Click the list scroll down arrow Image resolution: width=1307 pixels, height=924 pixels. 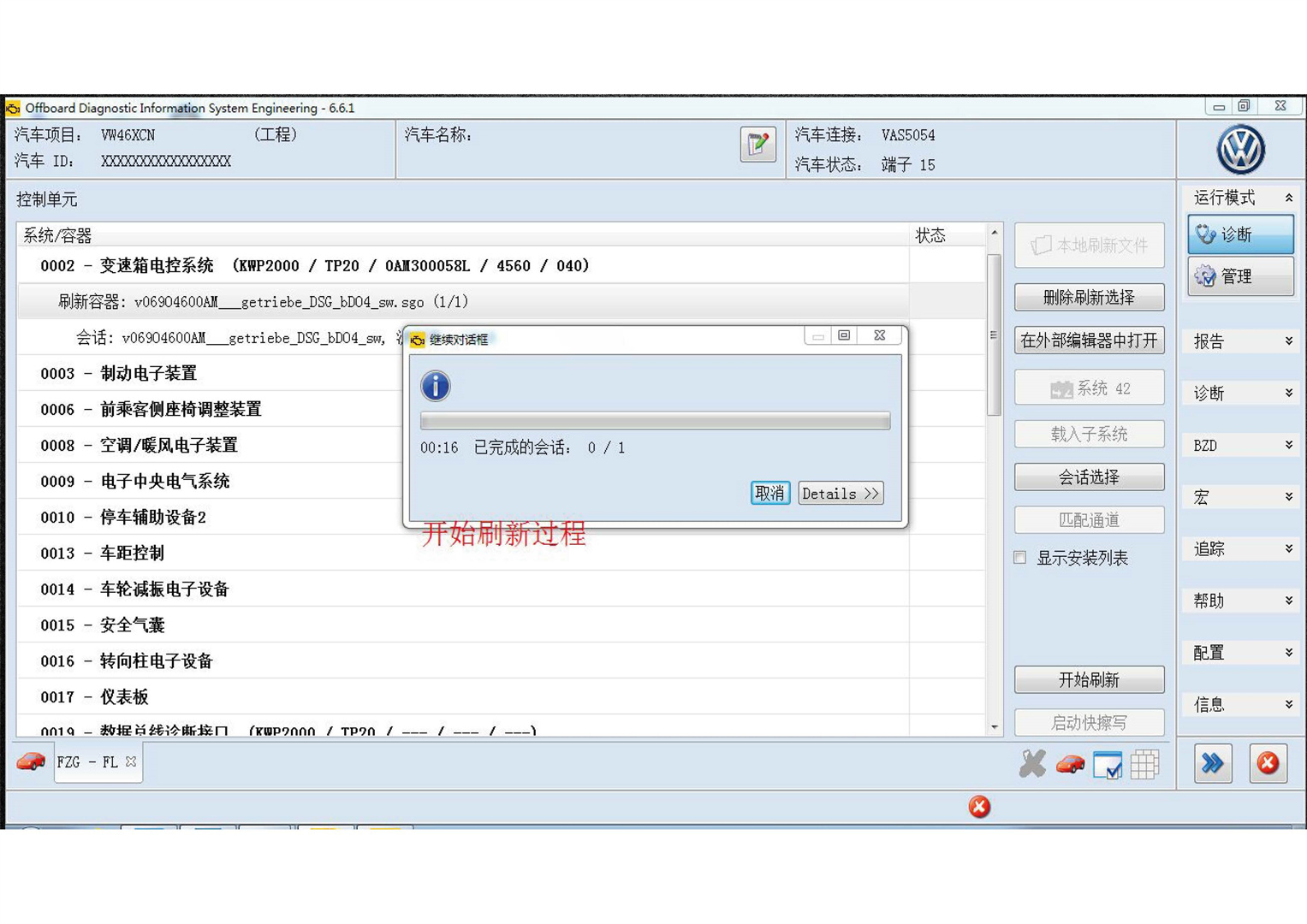(994, 727)
